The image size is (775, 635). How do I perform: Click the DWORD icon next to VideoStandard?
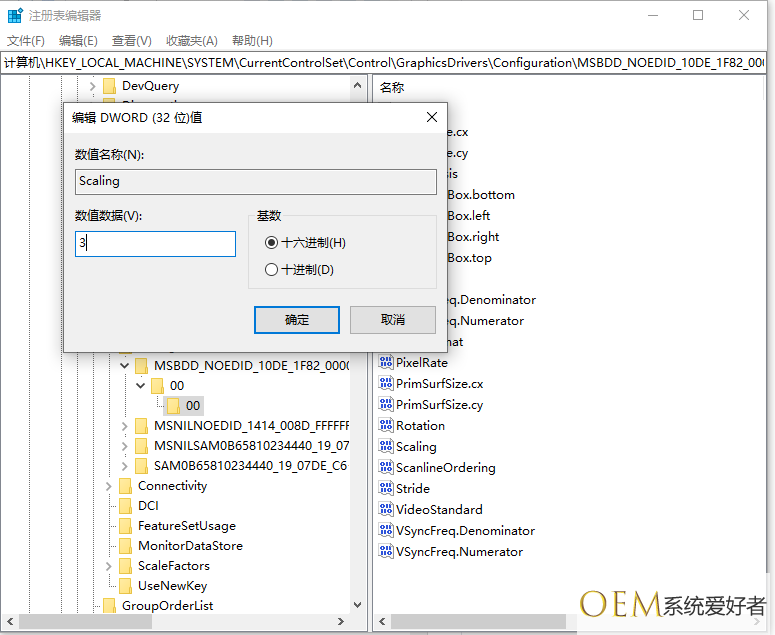coord(386,510)
